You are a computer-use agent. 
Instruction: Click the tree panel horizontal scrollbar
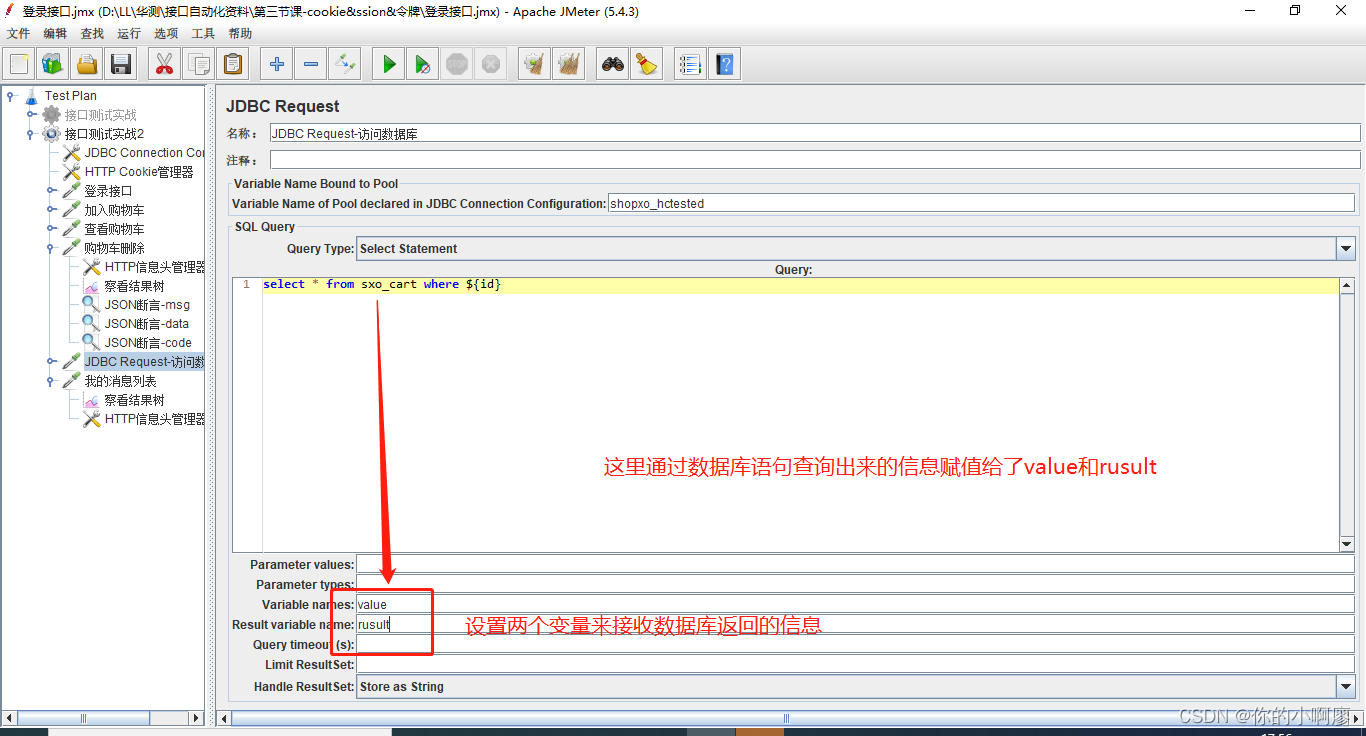[x=103, y=718]
